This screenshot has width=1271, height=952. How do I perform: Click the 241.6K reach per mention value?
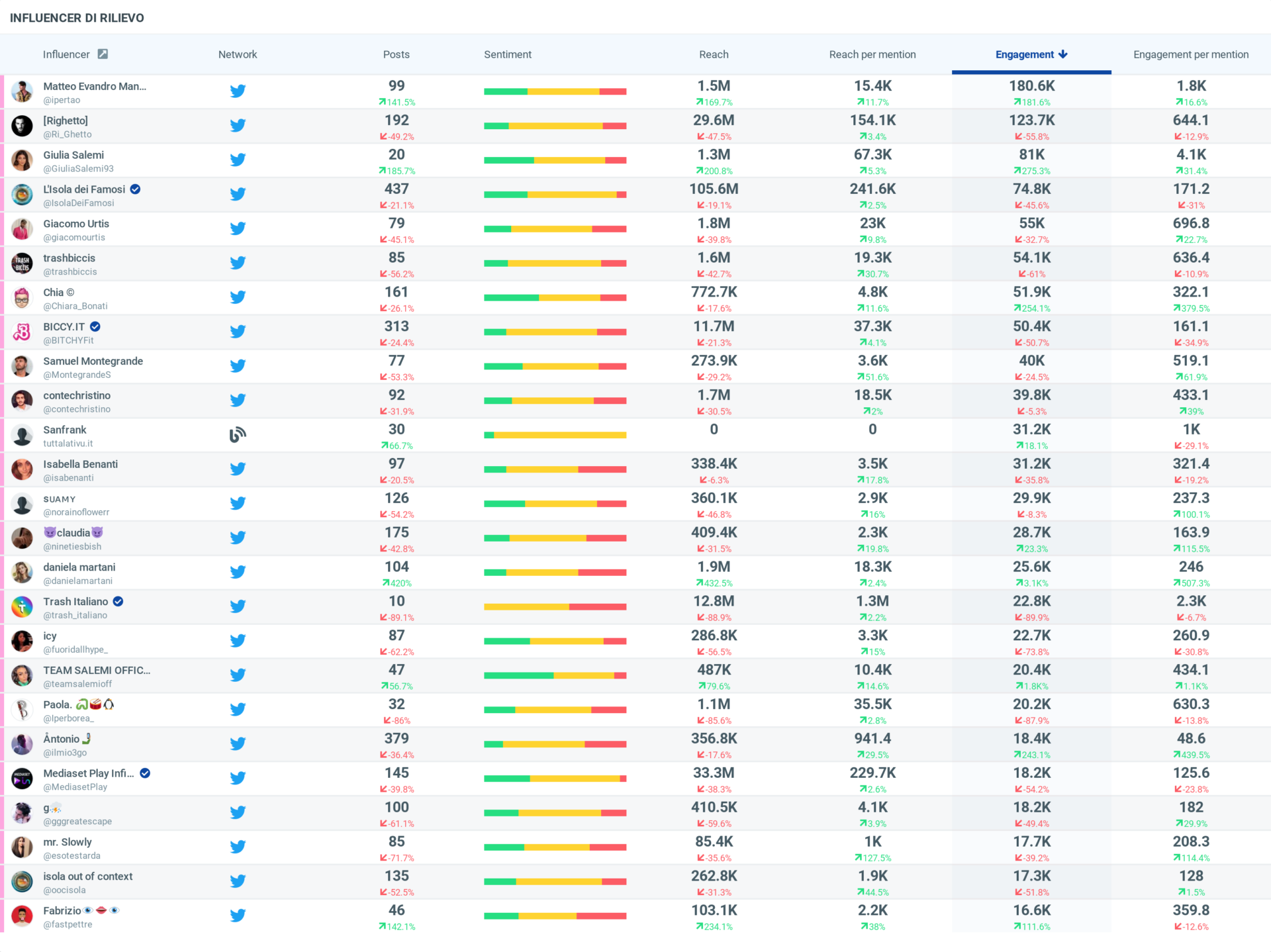(x=872, y=189)
